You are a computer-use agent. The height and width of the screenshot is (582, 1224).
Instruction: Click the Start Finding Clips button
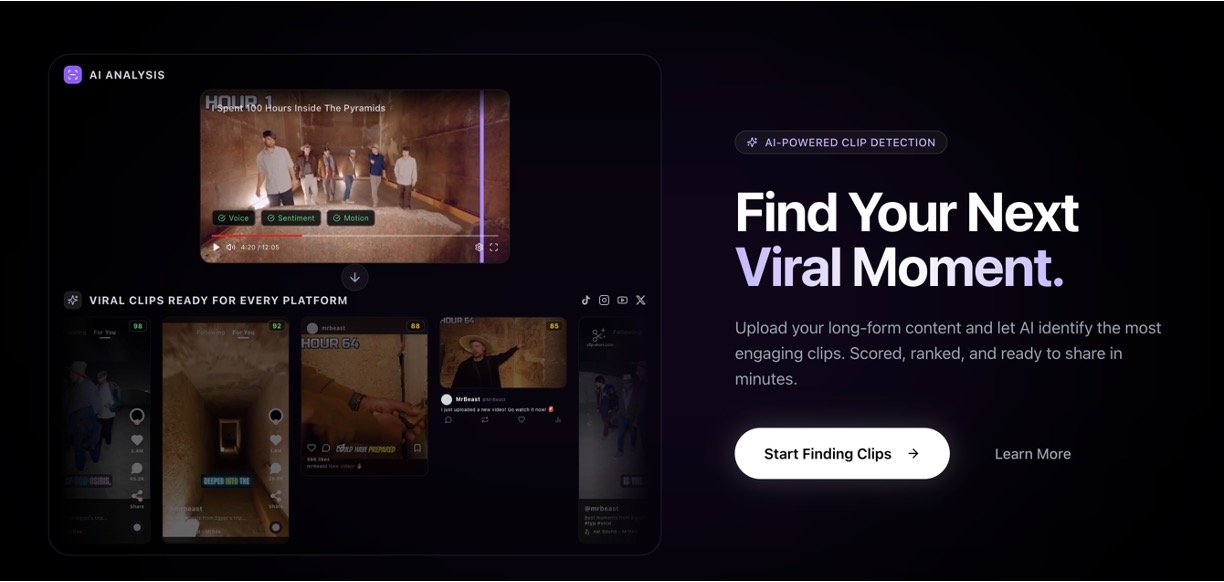(841, 454)
